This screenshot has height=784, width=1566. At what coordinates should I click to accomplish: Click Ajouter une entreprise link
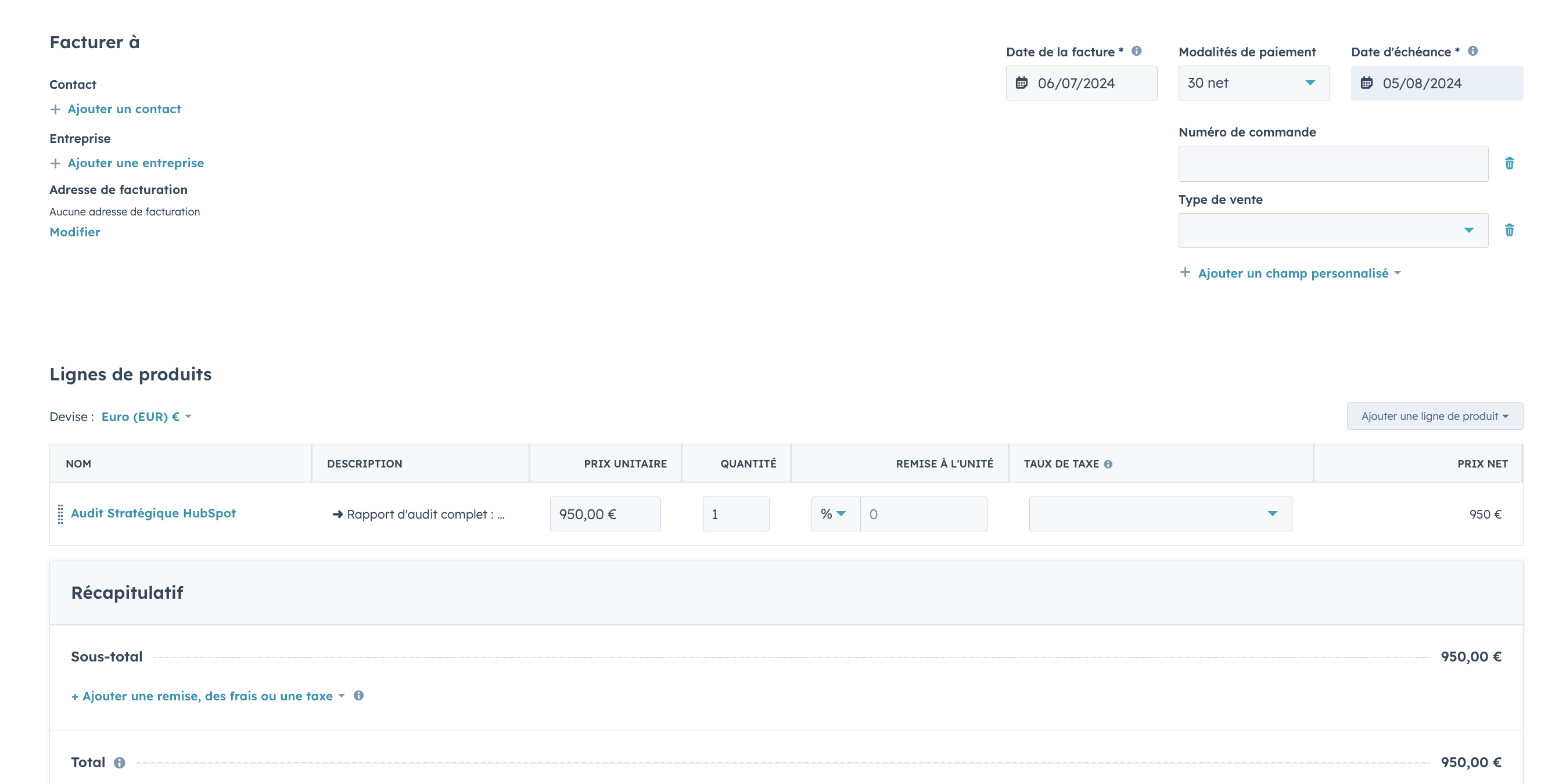pos(135,164)
